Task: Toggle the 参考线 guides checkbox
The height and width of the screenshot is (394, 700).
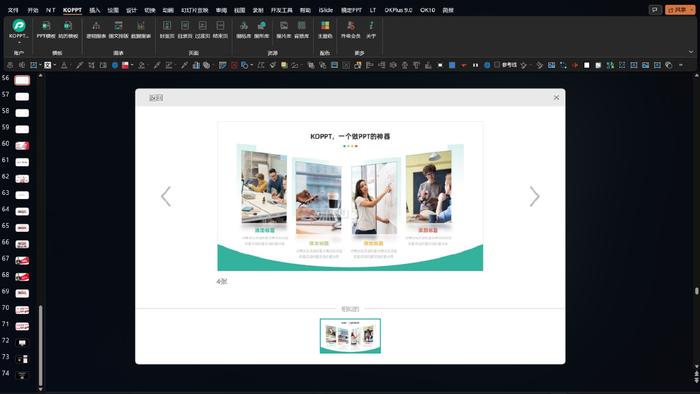Action: (x=497, y=65)
